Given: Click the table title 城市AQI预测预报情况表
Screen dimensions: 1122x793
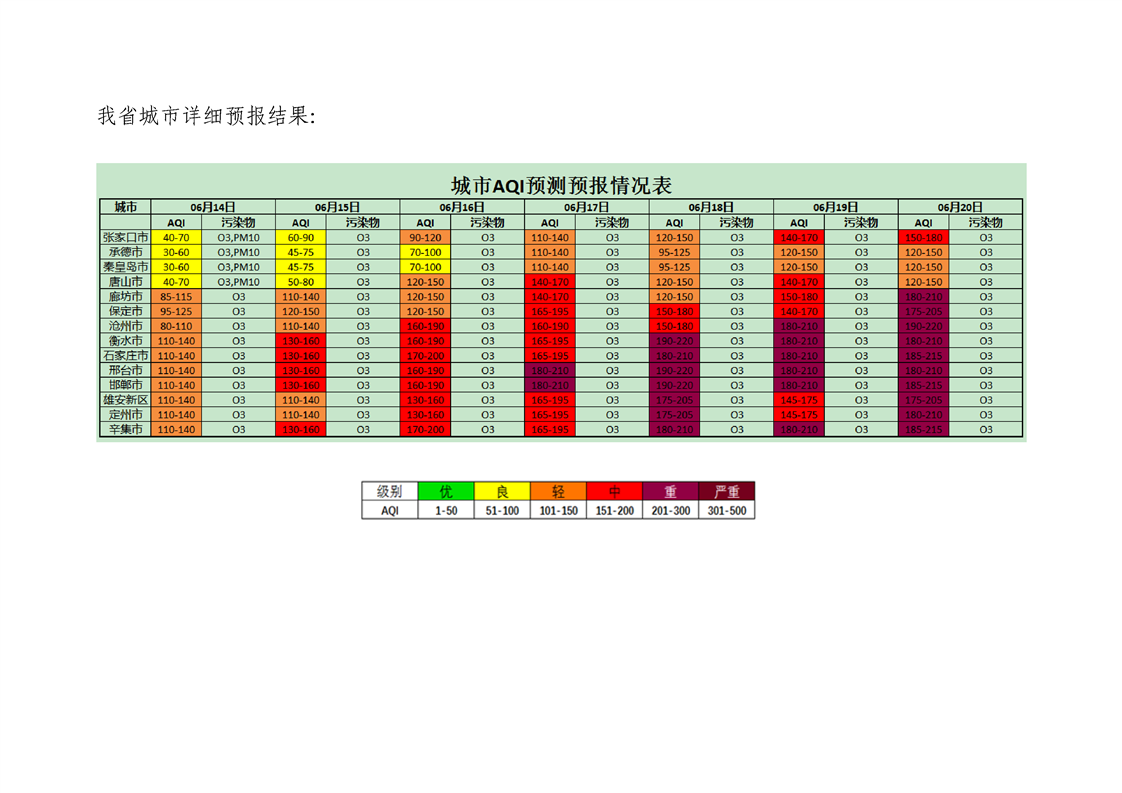Looking at the screenshot, I should [x=561, y=185].
